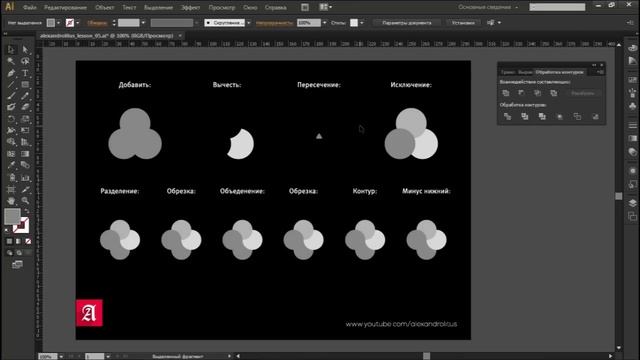
Task: Click Trim pathfinder icon
Action: [525, 117]
